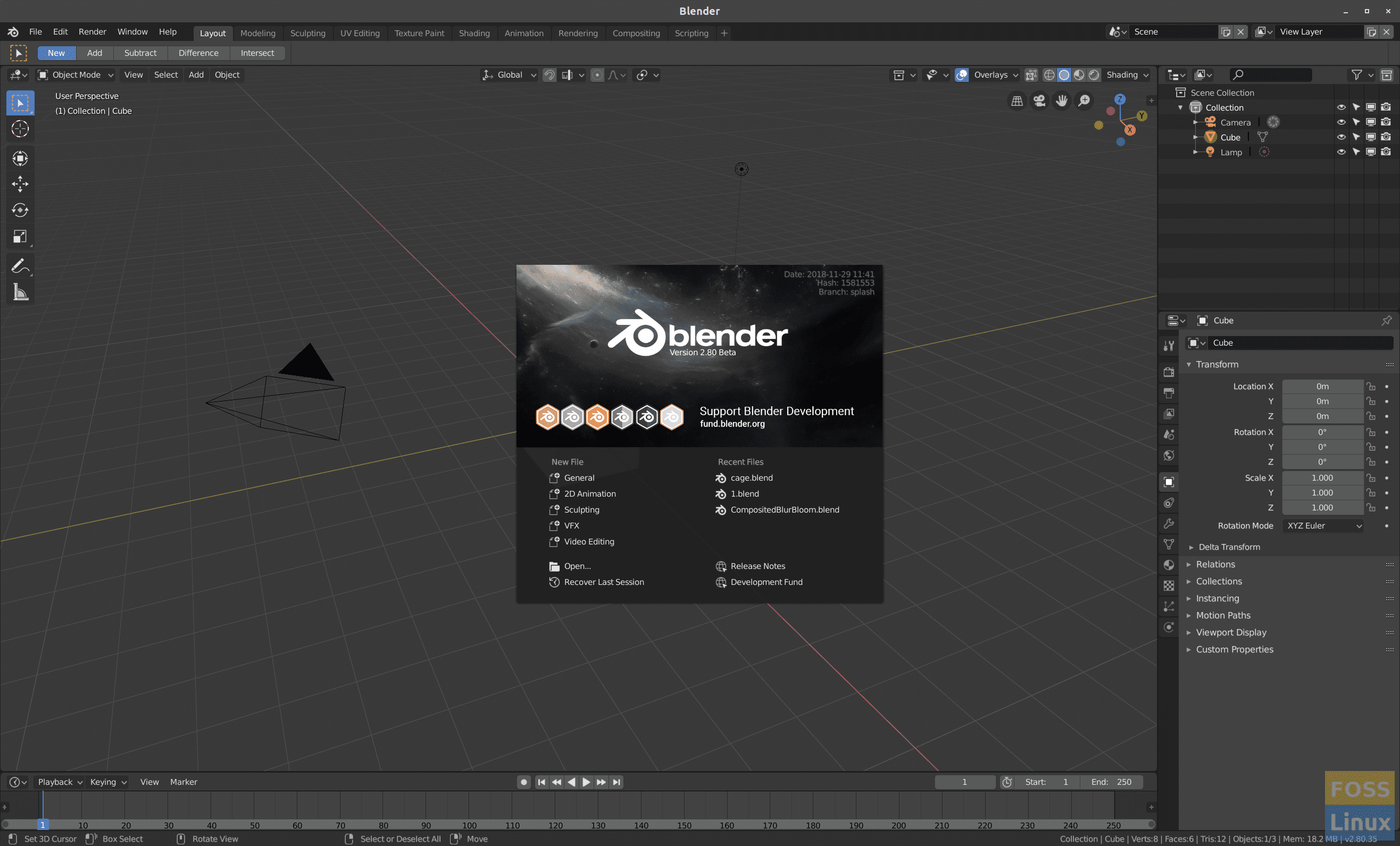The image size is (1400, 846).
Task: Open the Modifiers wrench properties tab
Action: pos(1169,523)
